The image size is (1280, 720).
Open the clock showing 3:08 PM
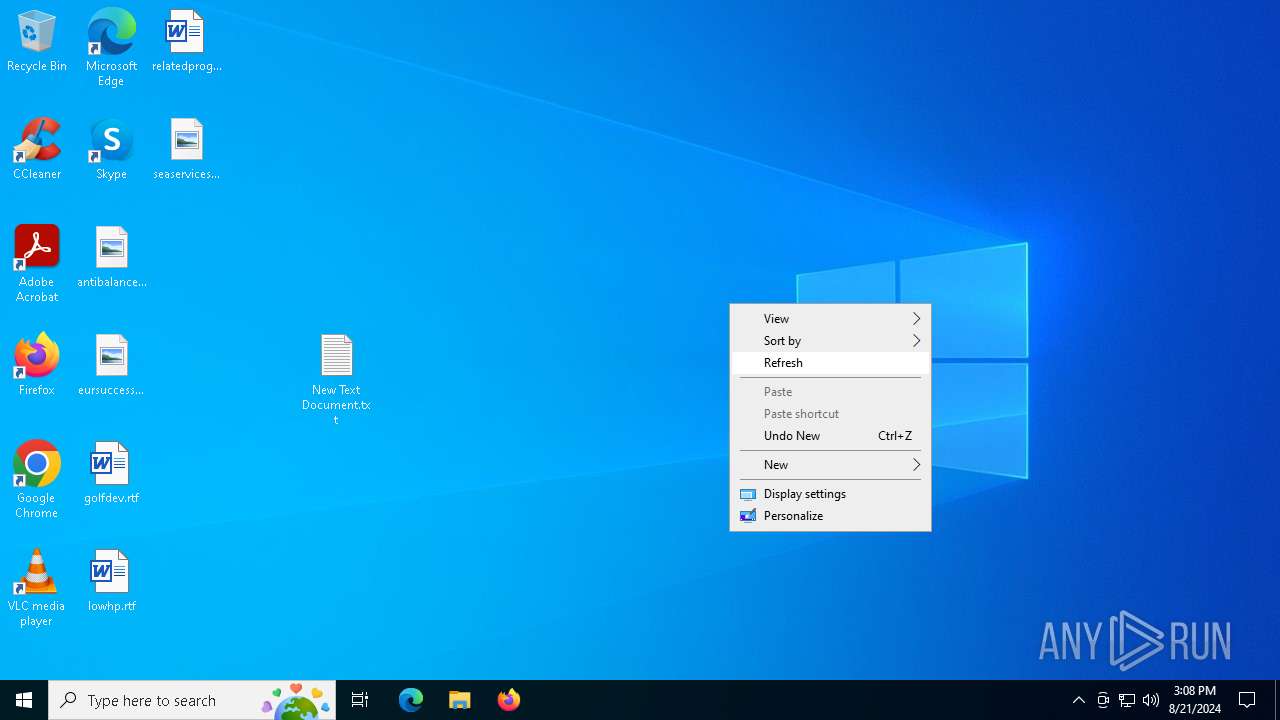click(x=1195, y=700)
